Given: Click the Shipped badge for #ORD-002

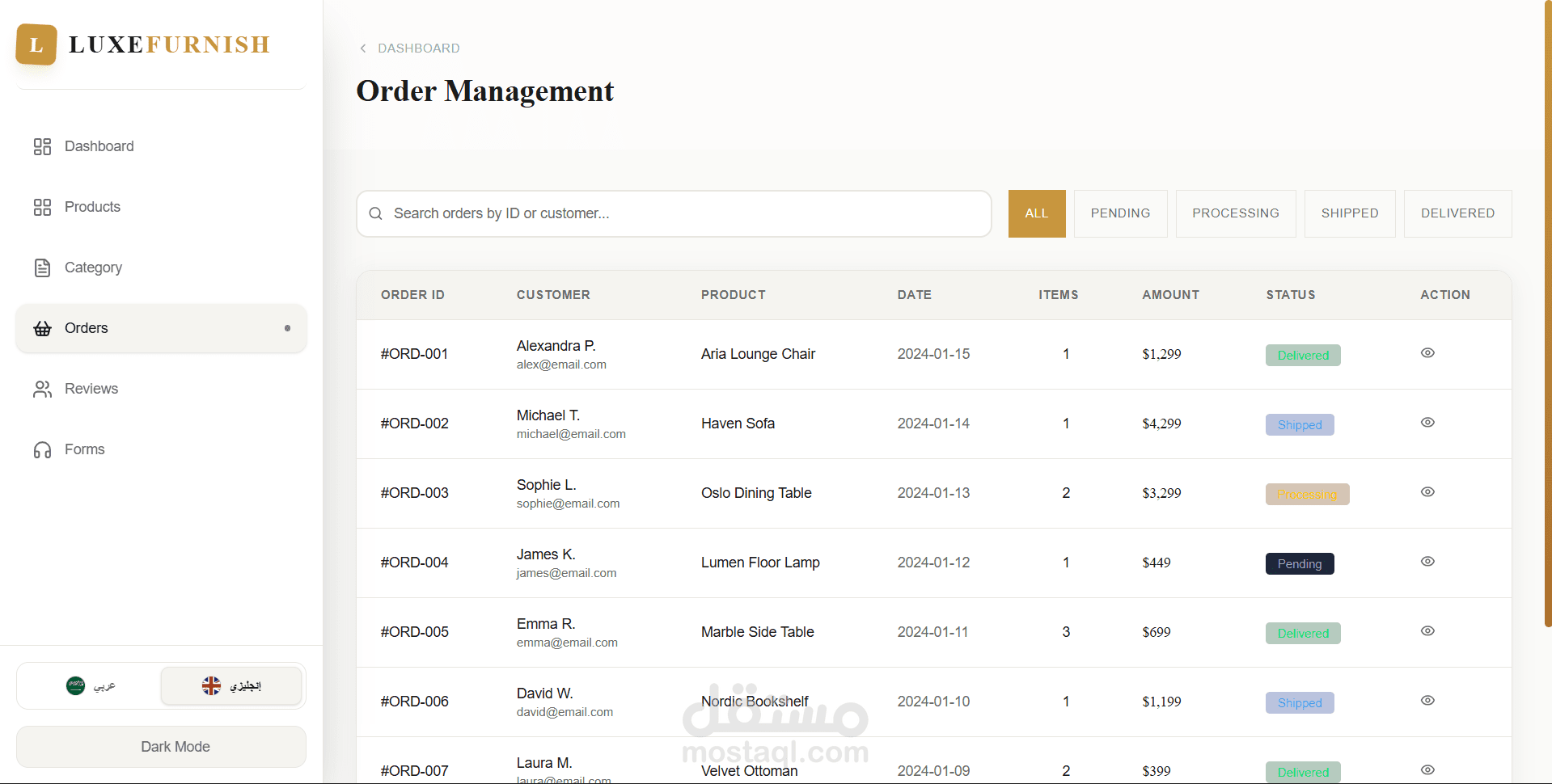Looking at the screenshot, I should click(1300, 424).
